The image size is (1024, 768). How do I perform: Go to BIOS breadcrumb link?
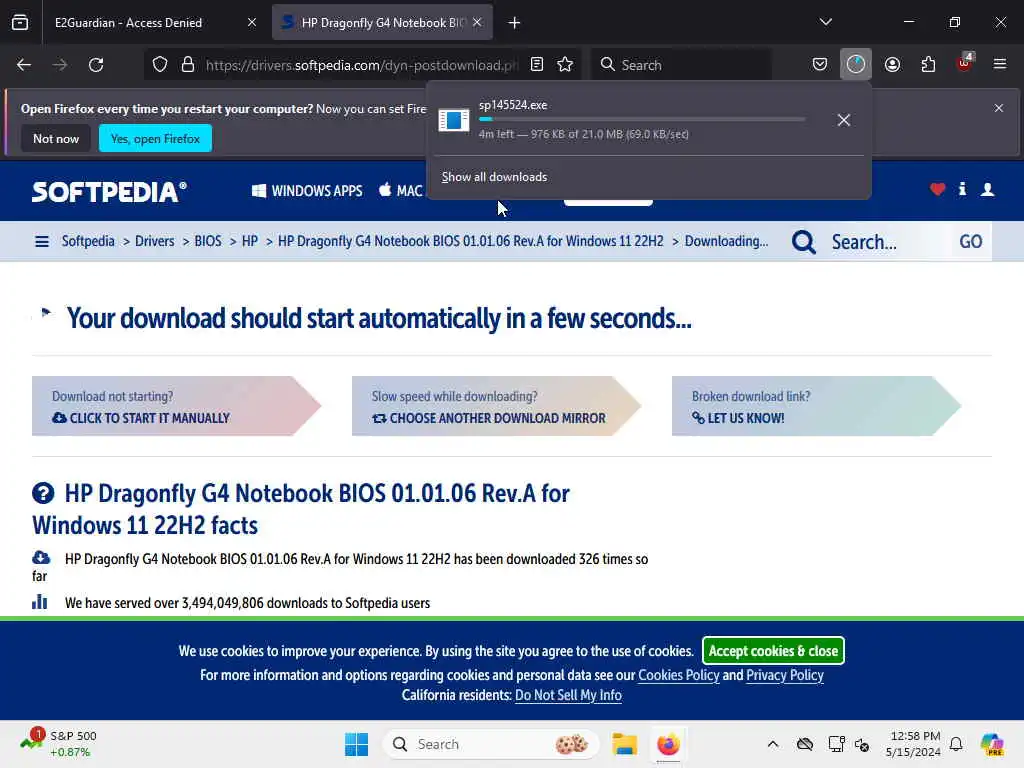pos(208,241)
